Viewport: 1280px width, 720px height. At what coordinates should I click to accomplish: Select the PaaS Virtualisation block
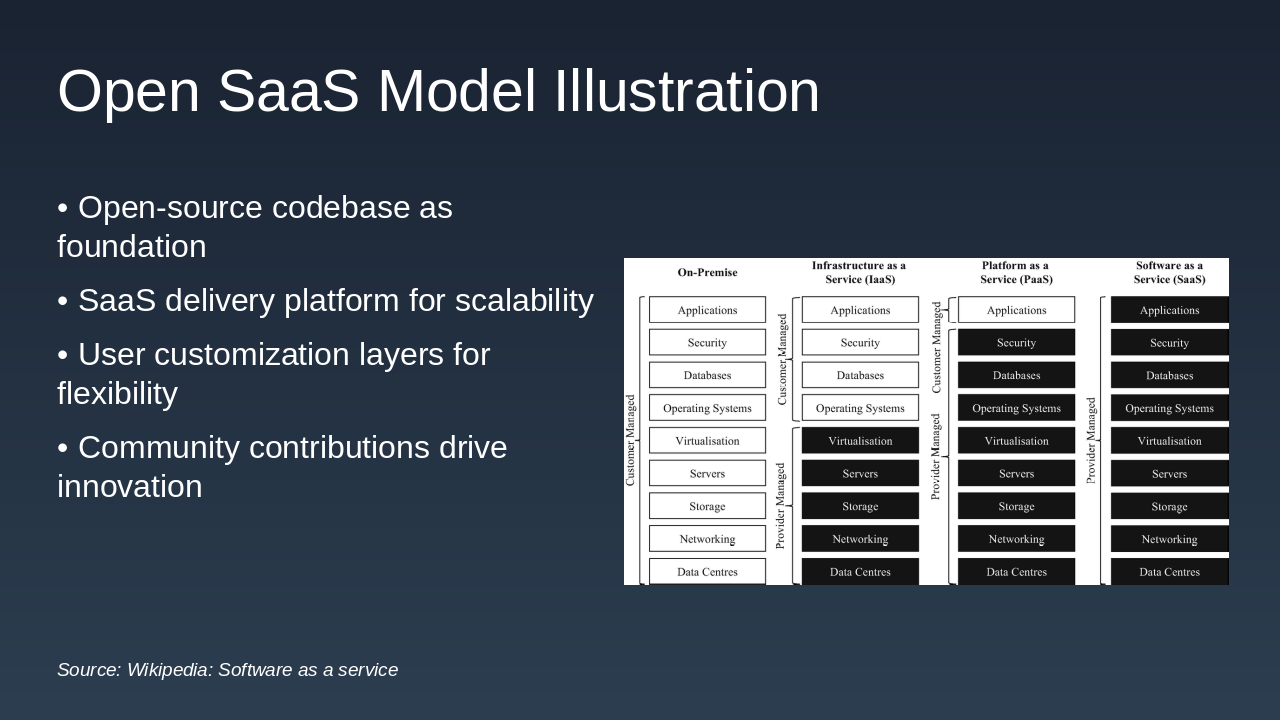click(1016, 440)
